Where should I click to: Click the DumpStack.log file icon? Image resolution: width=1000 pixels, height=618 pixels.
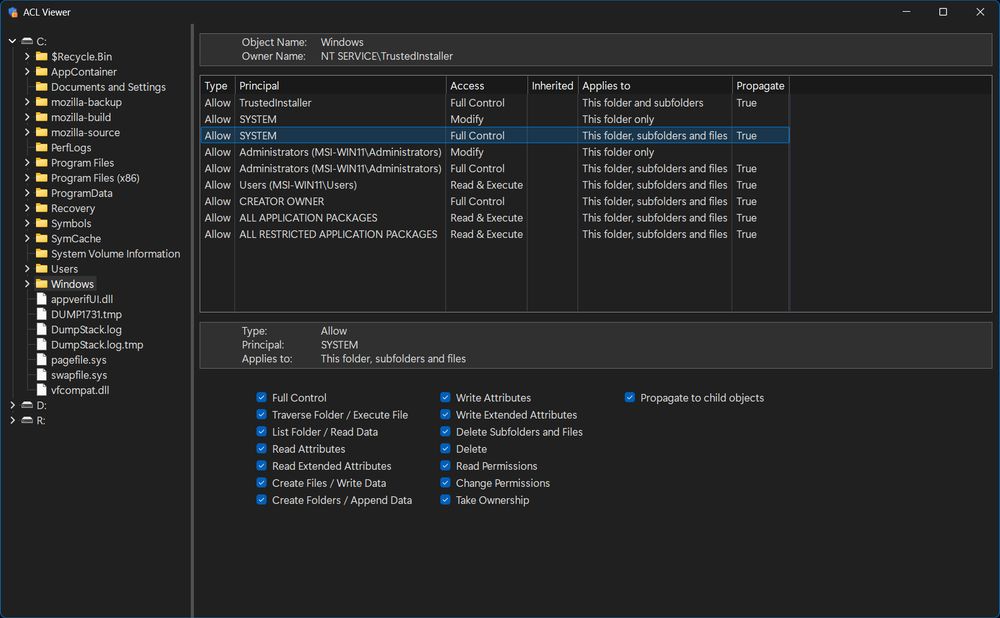pos(41,330)
